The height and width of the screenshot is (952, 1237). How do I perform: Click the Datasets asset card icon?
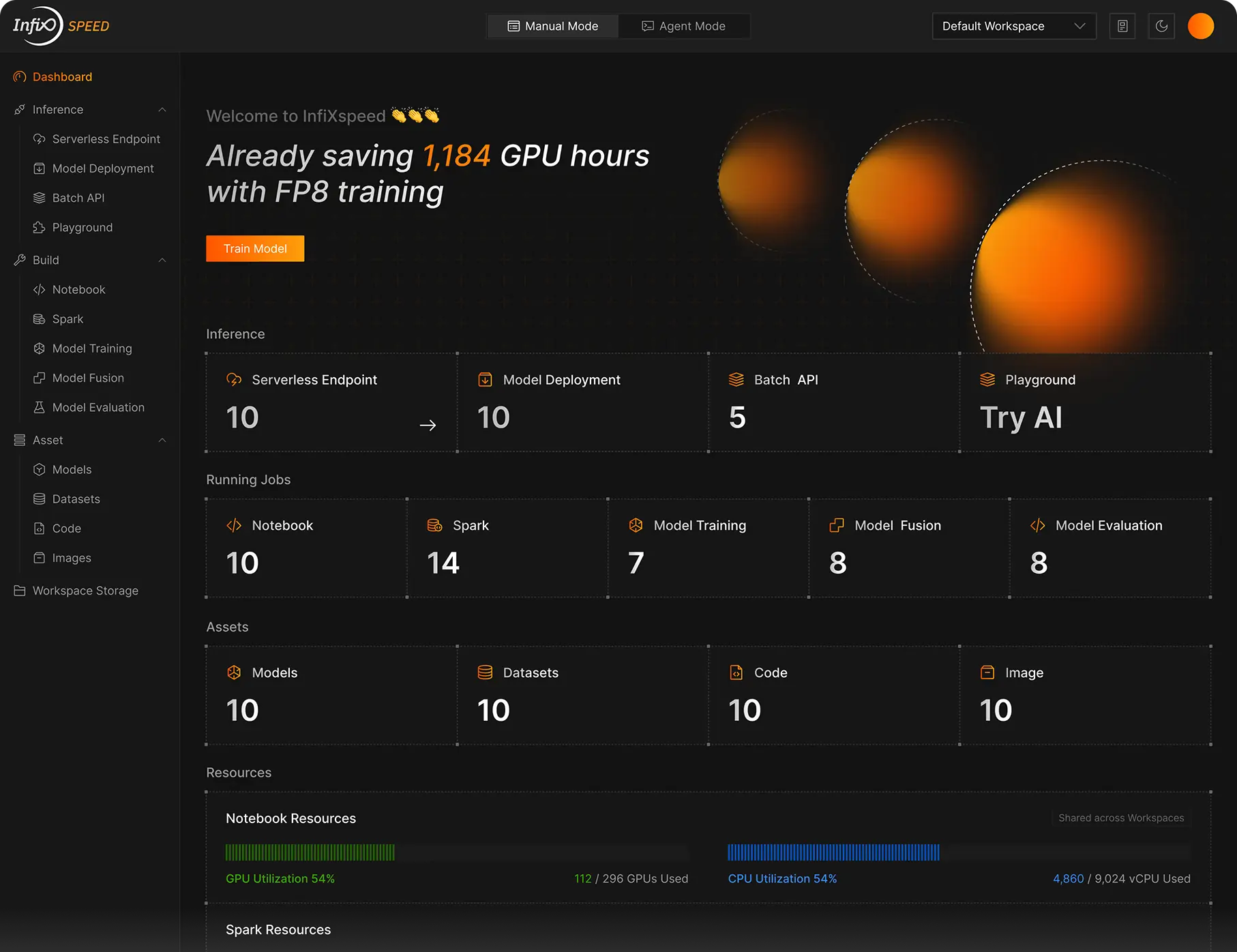point(485,673)
